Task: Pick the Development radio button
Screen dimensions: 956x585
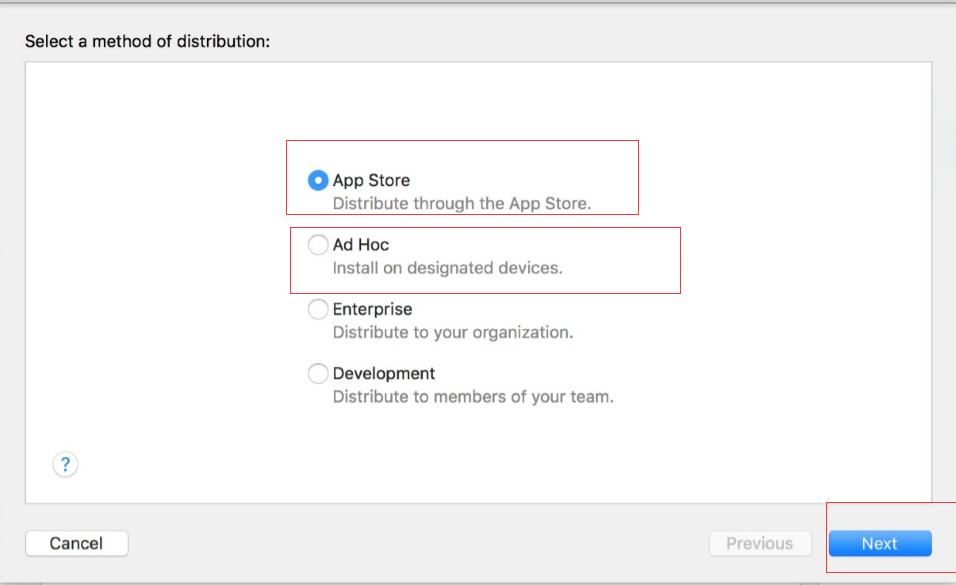Action: coord(318,374)
